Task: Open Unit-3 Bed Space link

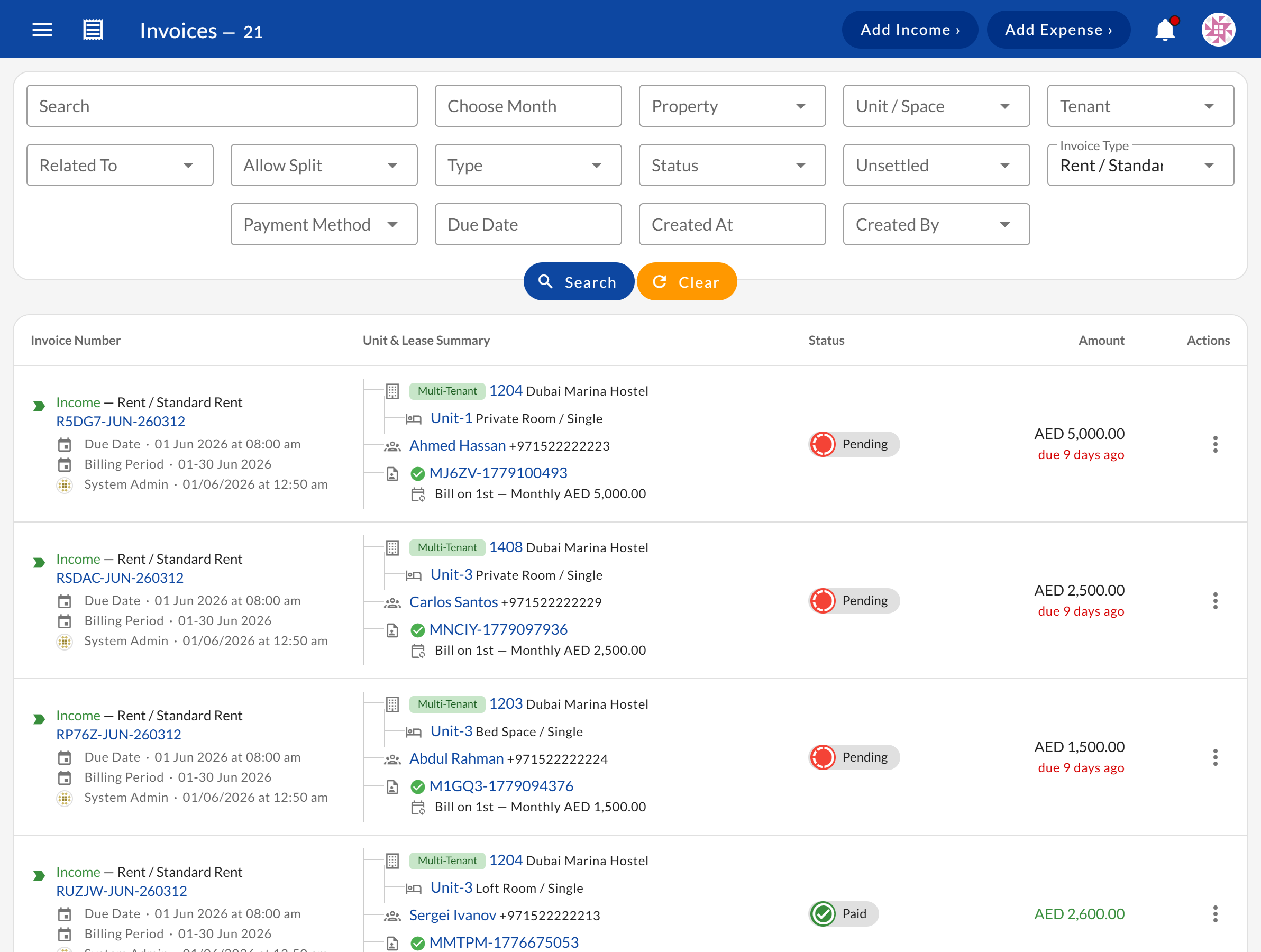Action: pyautogui.click(x=451, y=731)
